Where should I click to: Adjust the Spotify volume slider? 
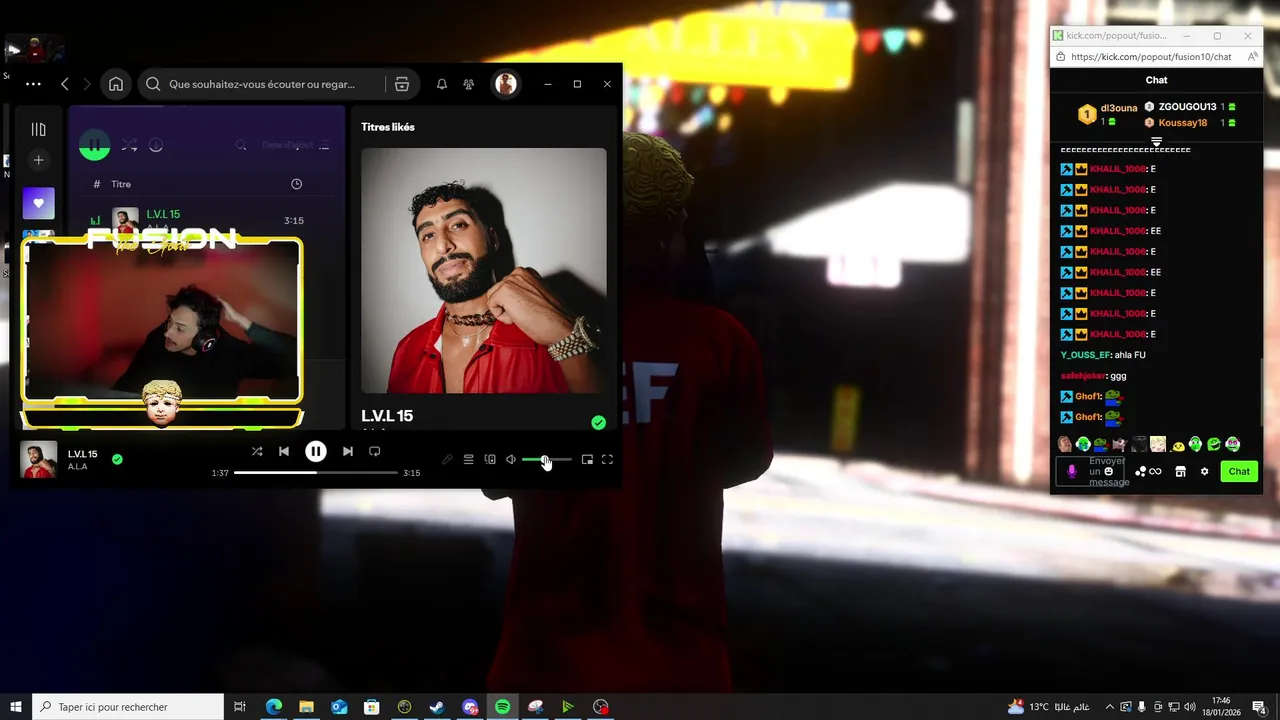pos(547,460)
